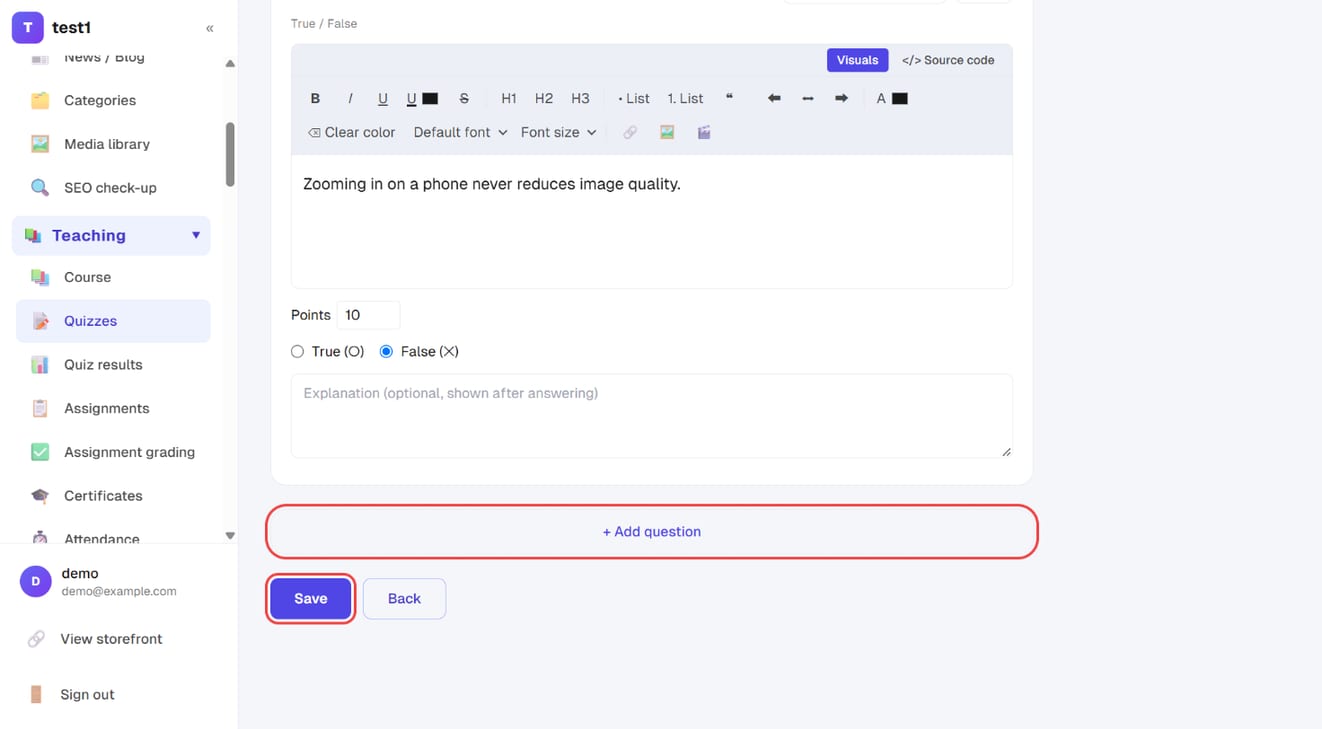Center-align the text

coord(808,98)
